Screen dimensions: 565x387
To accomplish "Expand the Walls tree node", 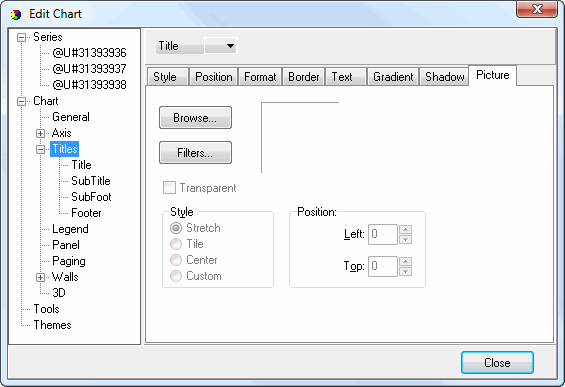I will [40, 277].
